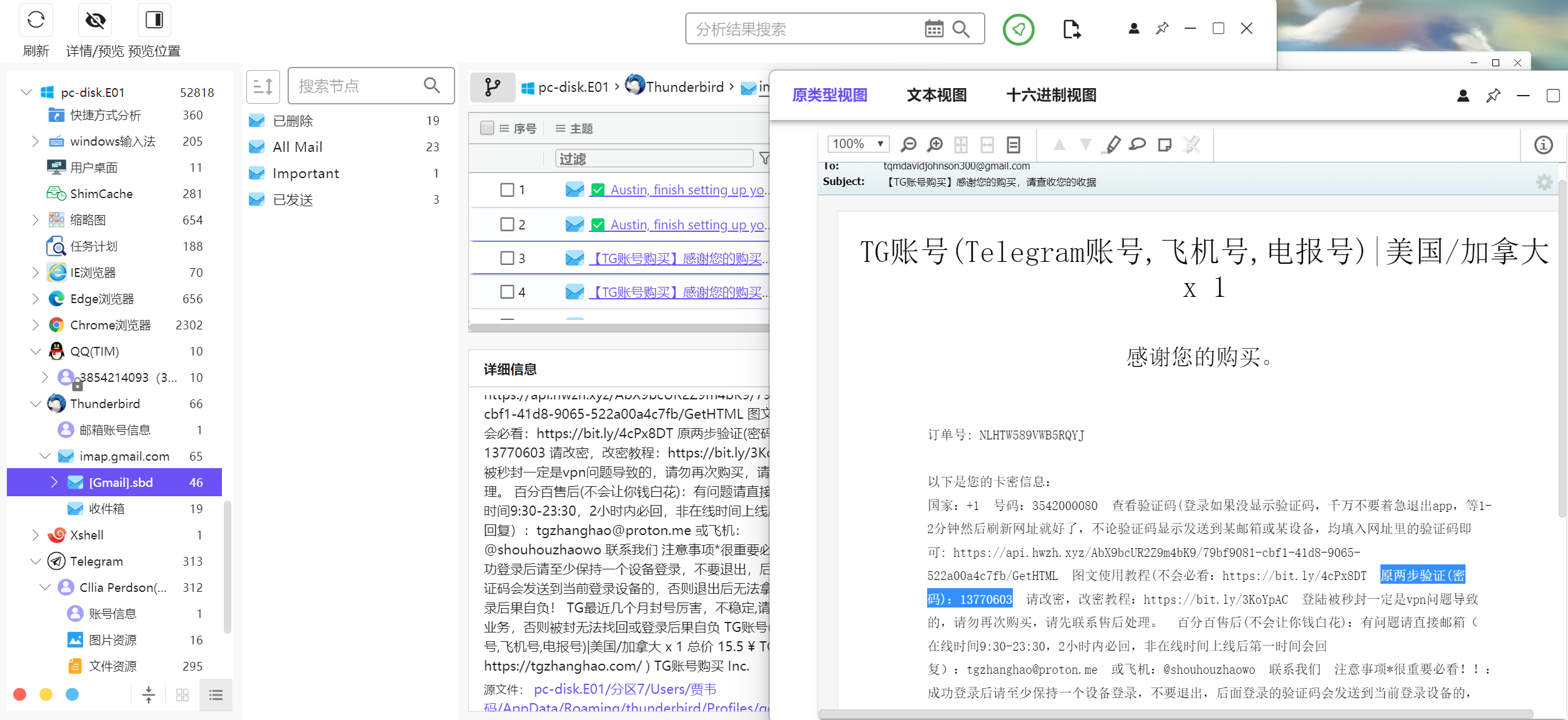Click the green shield circle icon
1568x720 pixels.
click(x=1018, y=29)
